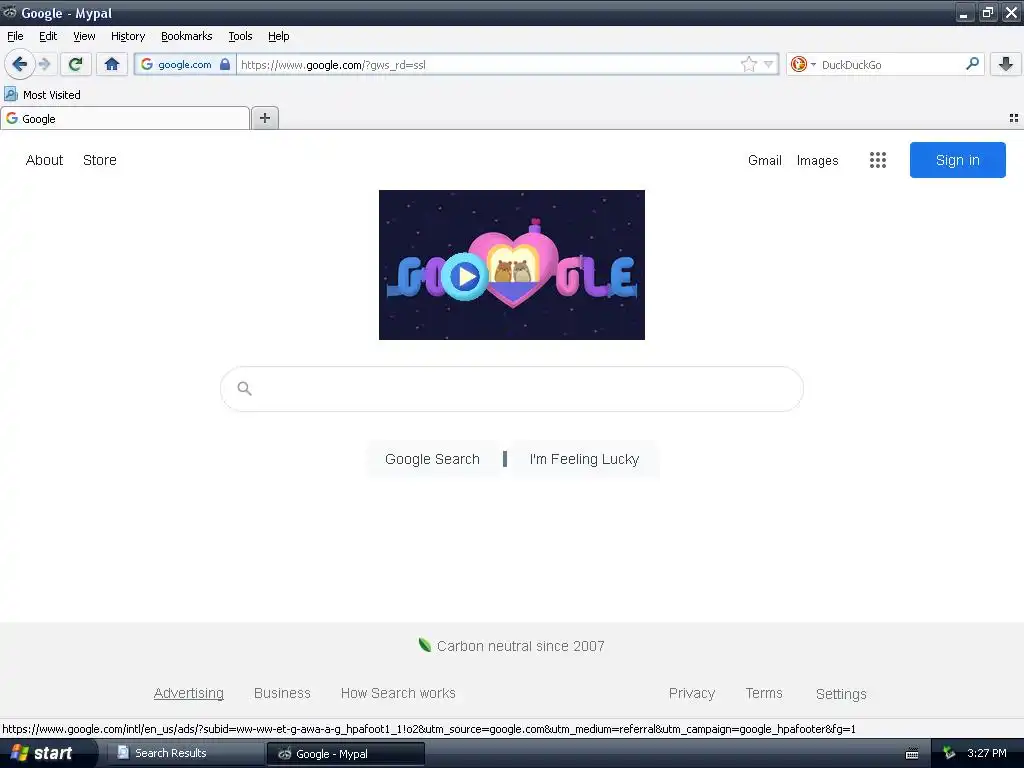
Task: Click the Windows Start button
Action: 47,753
